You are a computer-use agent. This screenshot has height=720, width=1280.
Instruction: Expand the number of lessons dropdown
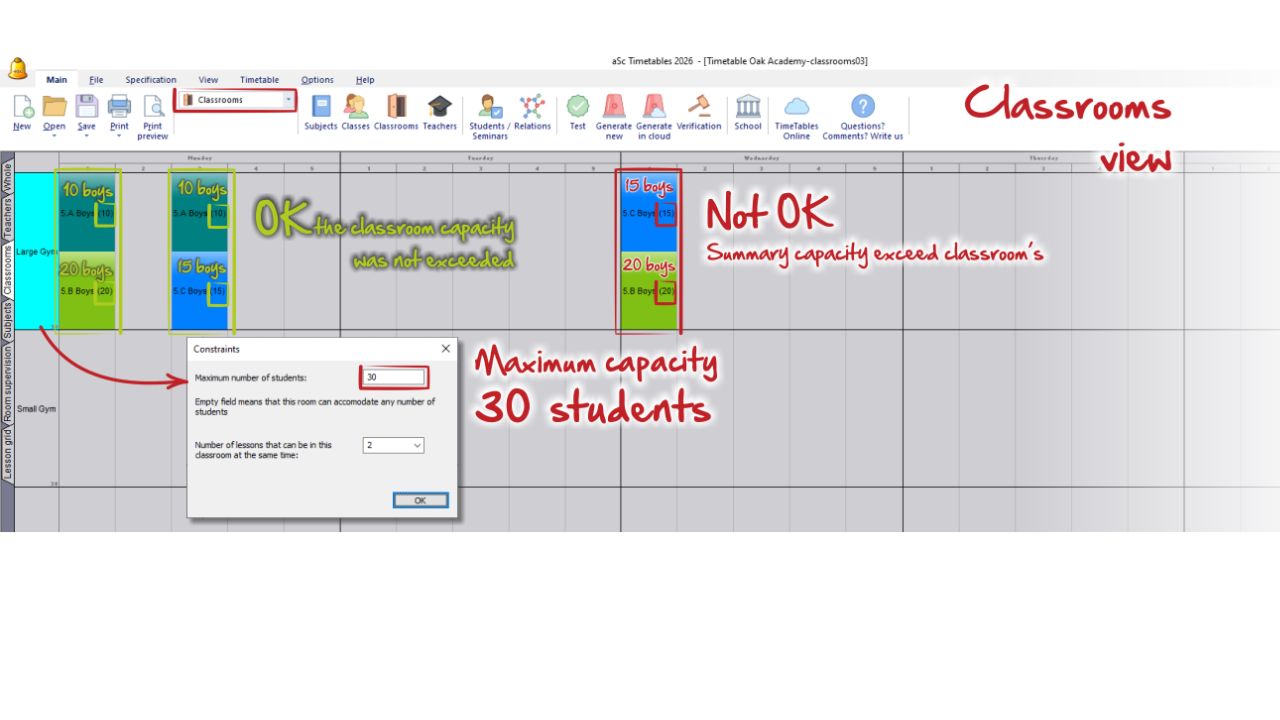click(x=416, y=445)
